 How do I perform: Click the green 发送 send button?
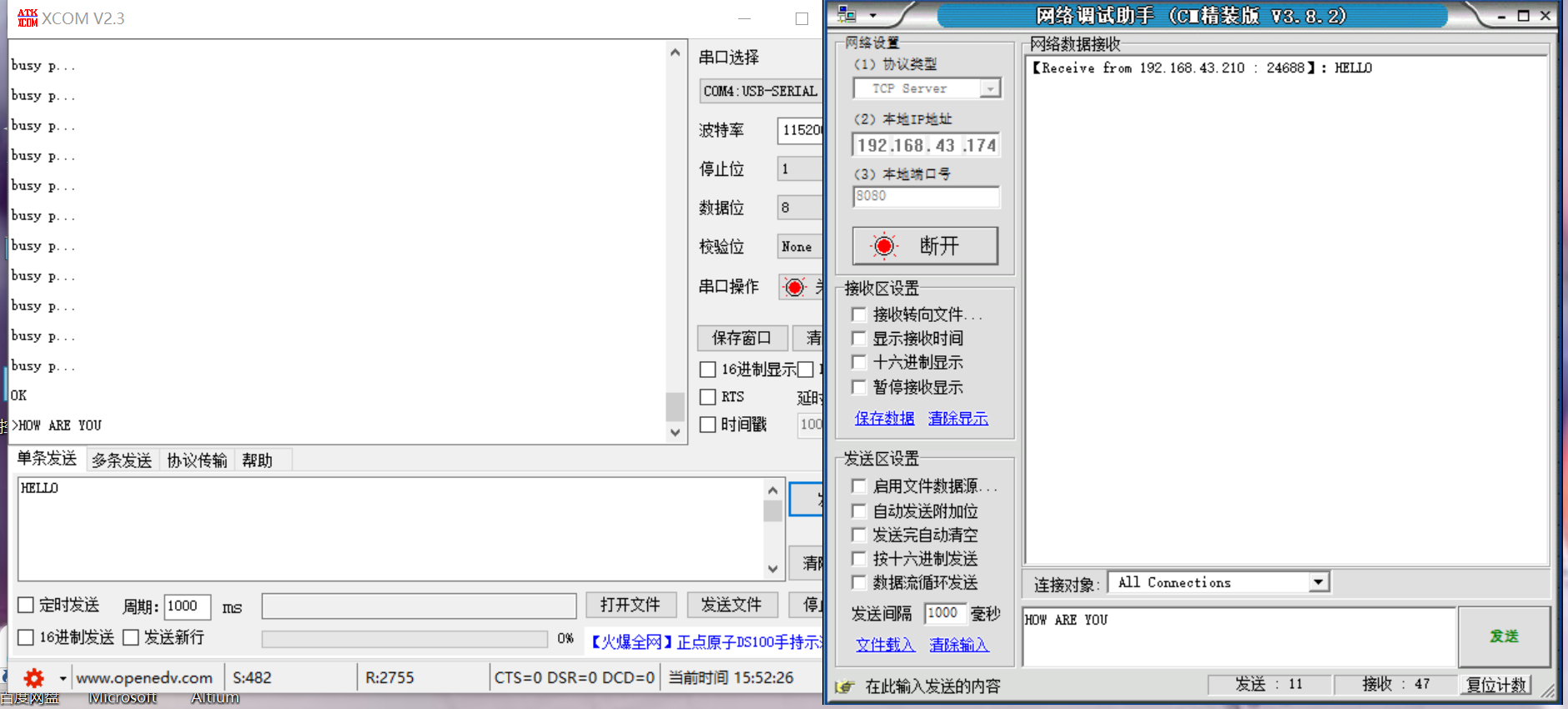(x=1504, y=636)
